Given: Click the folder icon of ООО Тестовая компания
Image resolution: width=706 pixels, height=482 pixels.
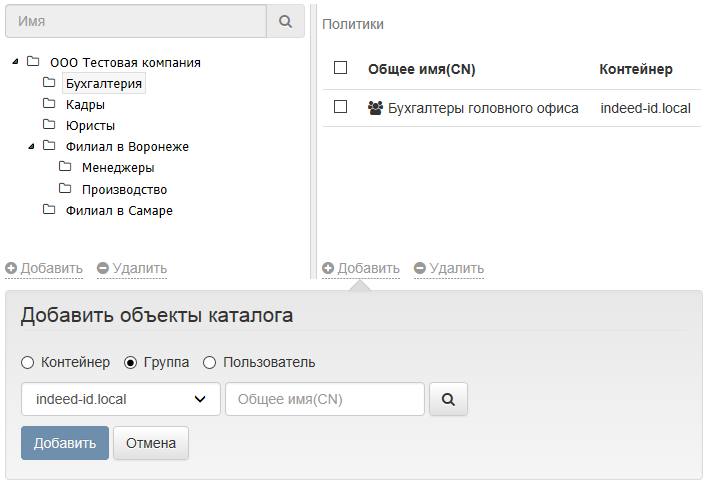Looking at the screenshot, I should [x=33, y=62].
